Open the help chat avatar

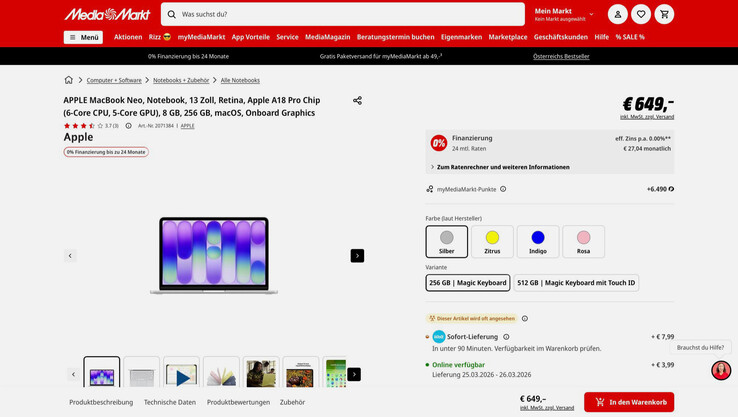(721, 370)
